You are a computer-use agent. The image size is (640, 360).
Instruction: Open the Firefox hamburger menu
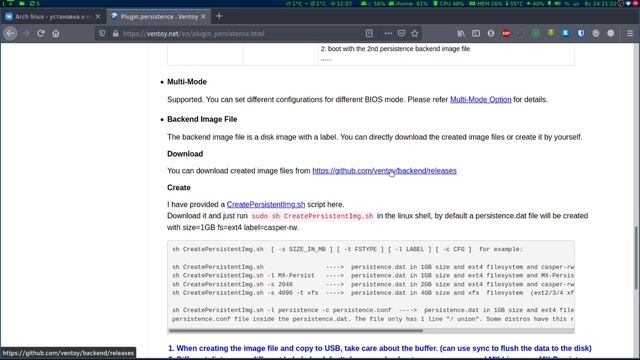[x=630, y=33]
